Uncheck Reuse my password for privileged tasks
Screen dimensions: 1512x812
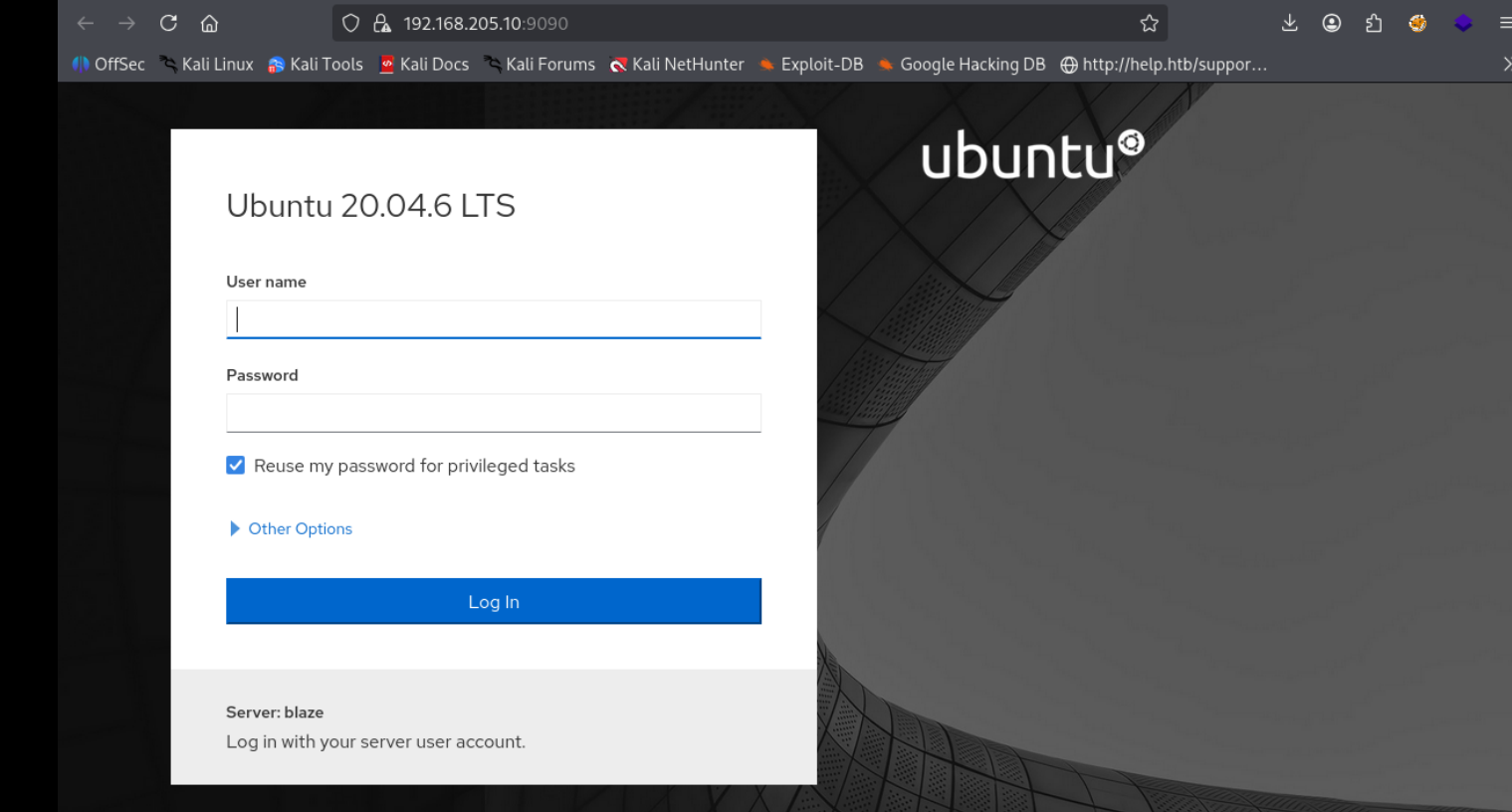(236, 466)
